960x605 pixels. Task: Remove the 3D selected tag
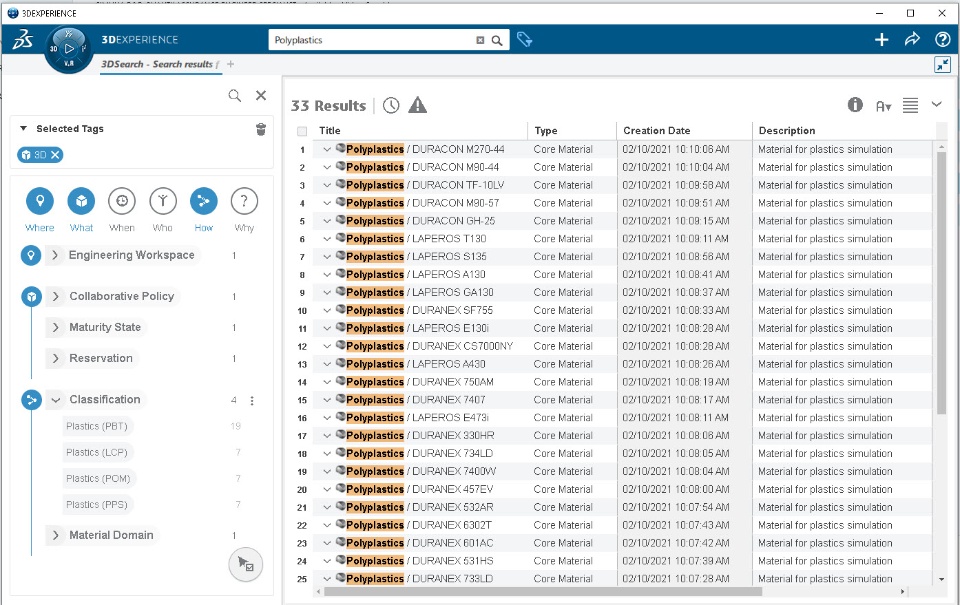(55, 155)
